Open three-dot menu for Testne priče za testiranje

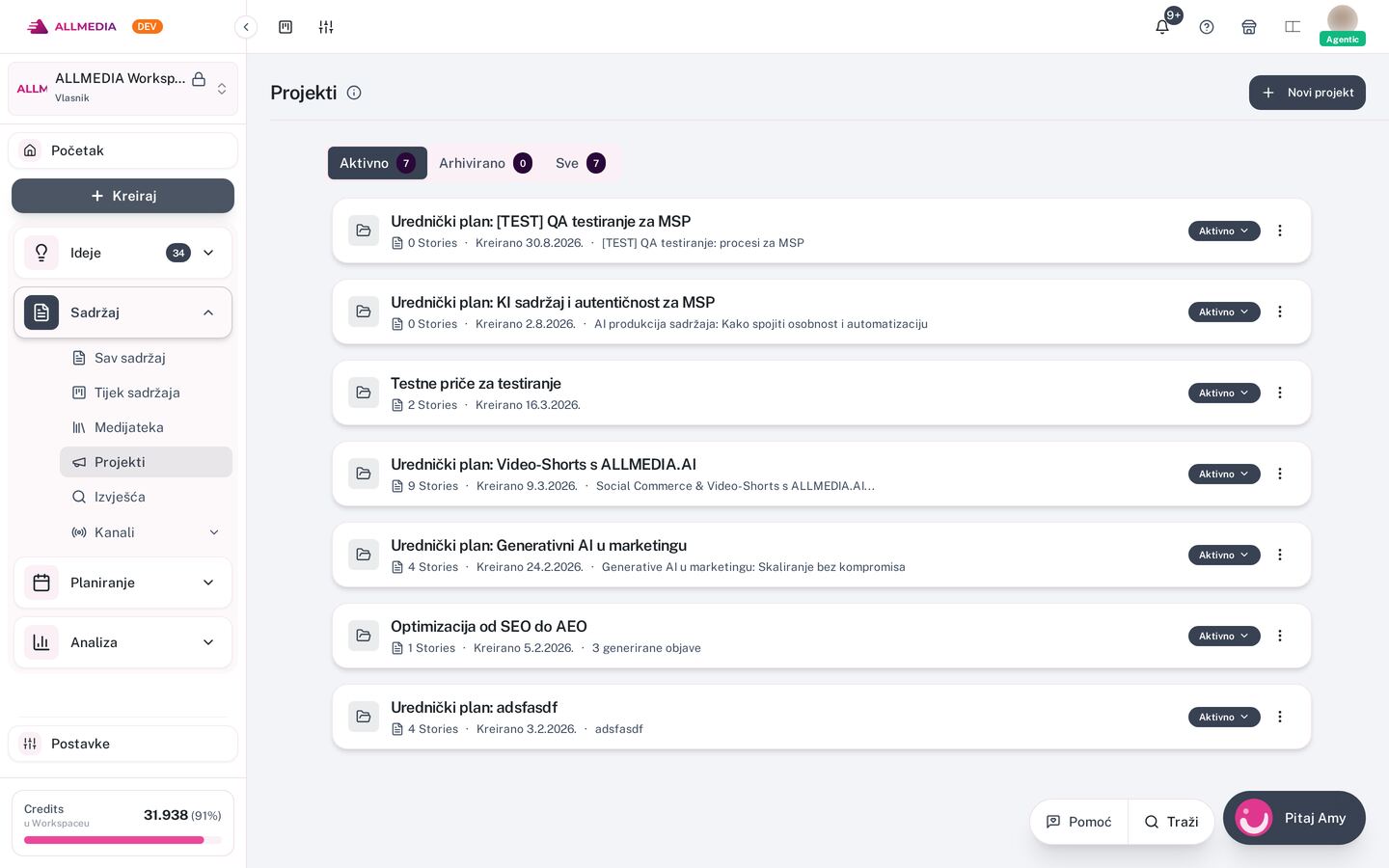(1280, 393)
